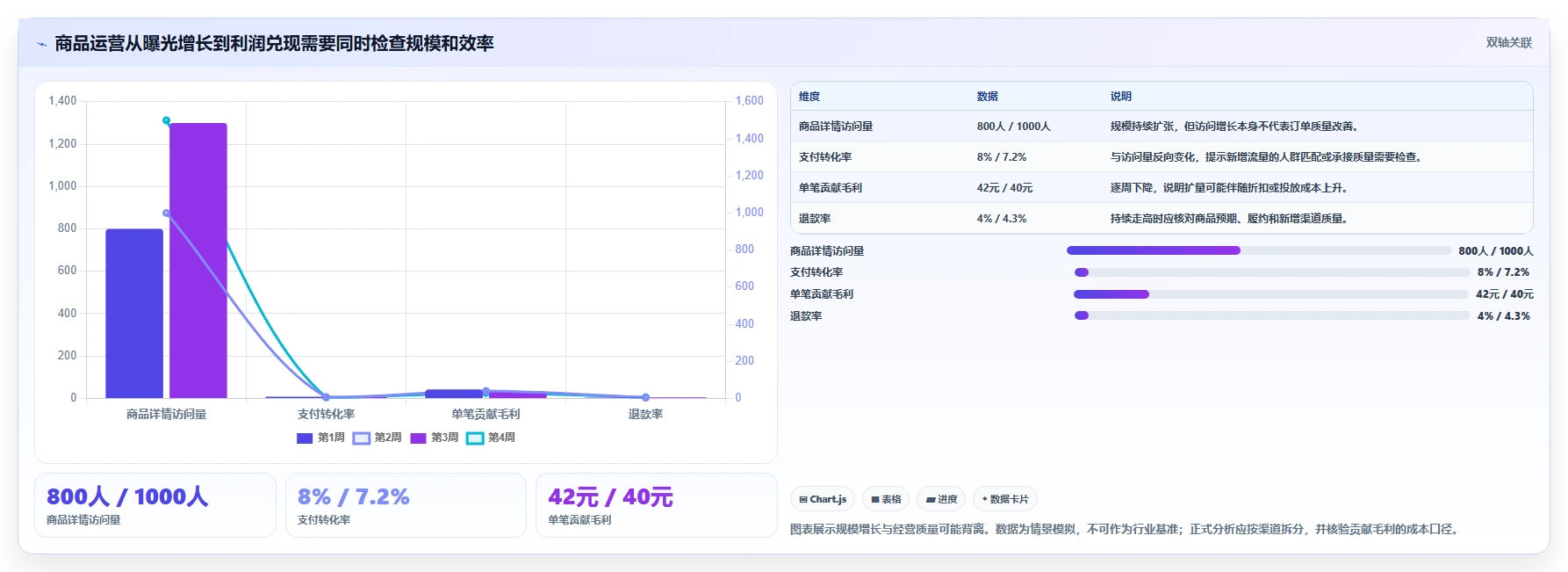Toggle the 第1周 legend series
The height and width of the screenshot is (572, 1568).
tap(320, 438)
